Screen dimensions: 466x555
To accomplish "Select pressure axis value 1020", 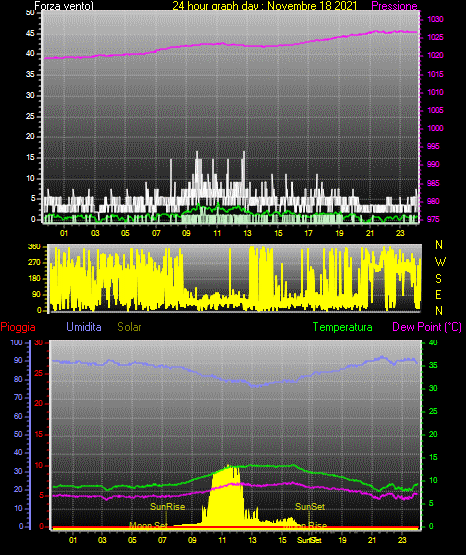I will pos(436,55).
